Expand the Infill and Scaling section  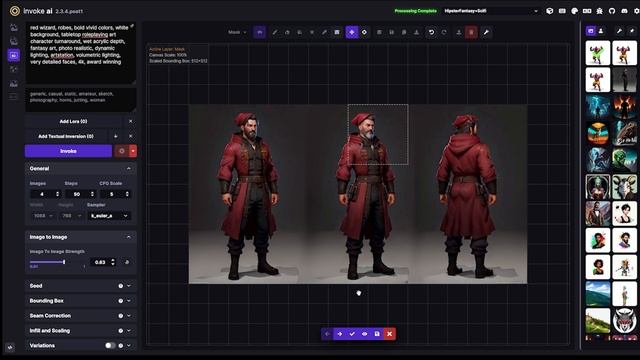coord(81,331)
